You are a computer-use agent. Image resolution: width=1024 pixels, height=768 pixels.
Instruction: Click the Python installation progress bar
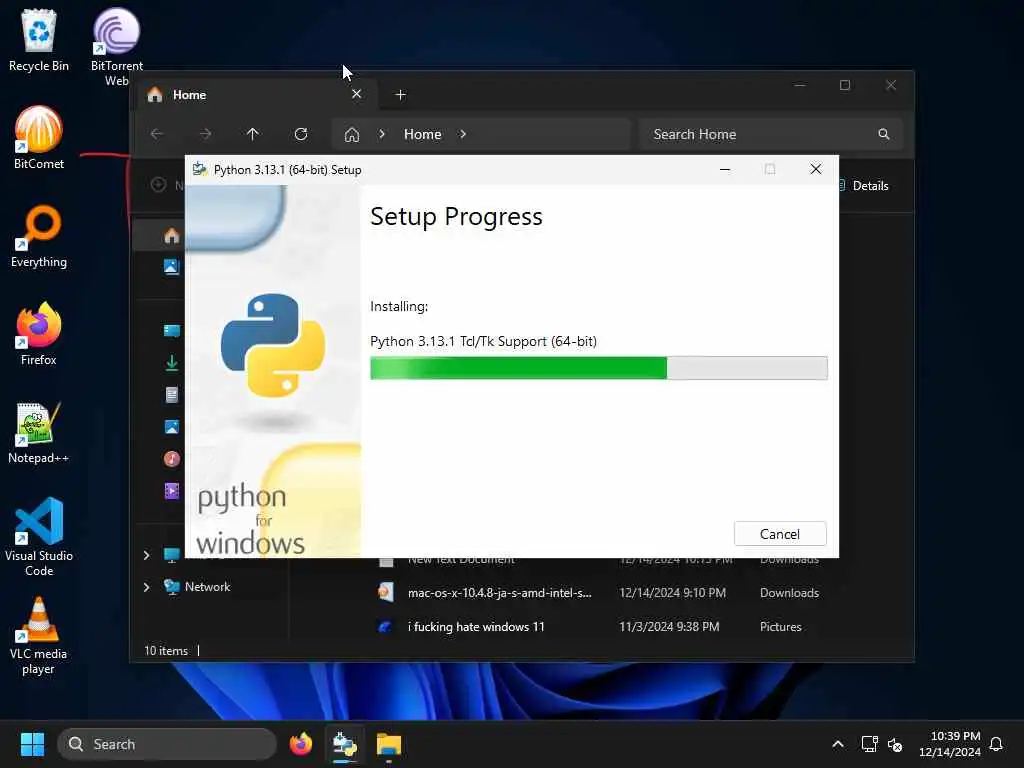[x=598, y=368]
